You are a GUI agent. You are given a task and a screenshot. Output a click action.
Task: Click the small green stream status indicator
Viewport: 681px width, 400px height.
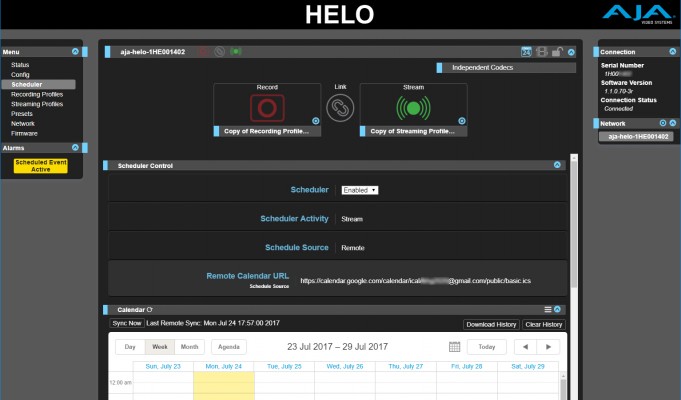[236, 51]
